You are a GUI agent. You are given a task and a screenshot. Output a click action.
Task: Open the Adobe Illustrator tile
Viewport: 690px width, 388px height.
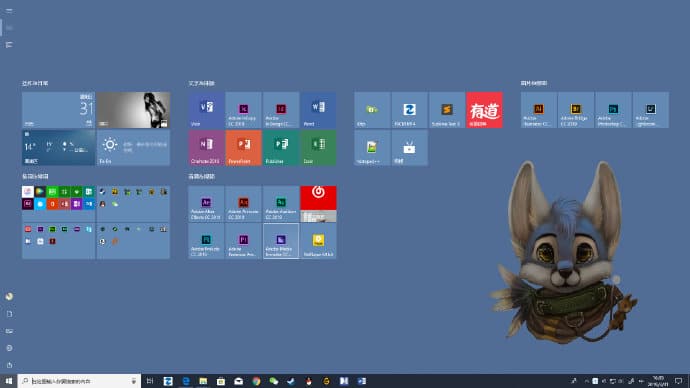point(539,110)
